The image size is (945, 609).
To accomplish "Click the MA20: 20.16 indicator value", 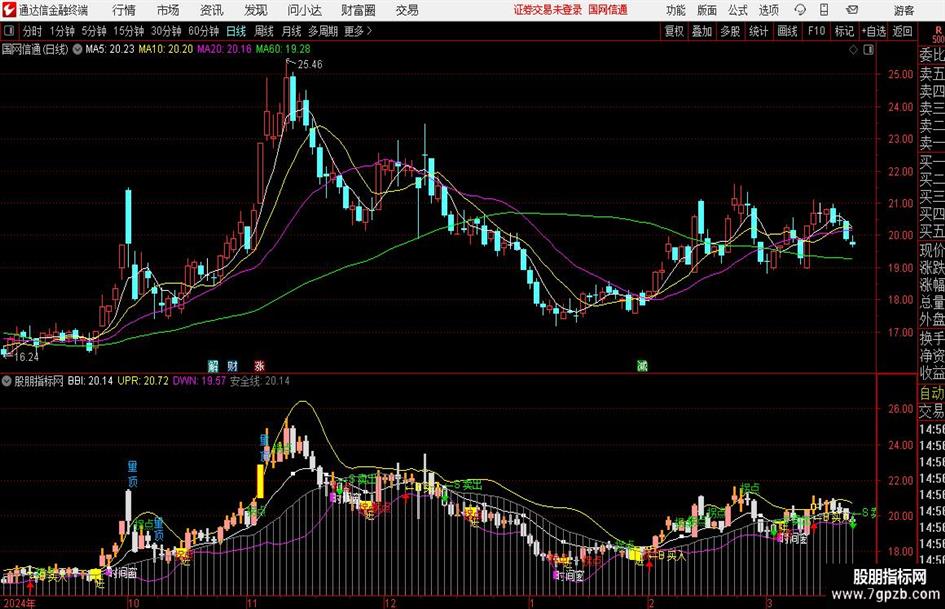I will (x=224, y=49).
